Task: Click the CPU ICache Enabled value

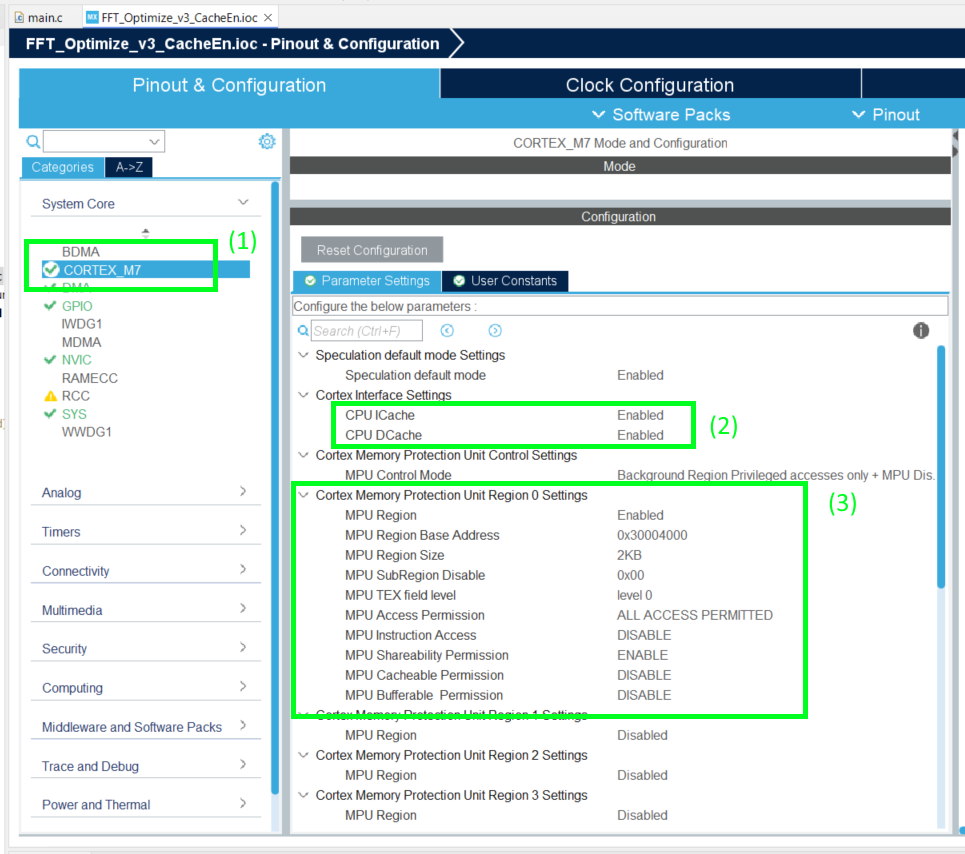Action: (x=640, y=415)
